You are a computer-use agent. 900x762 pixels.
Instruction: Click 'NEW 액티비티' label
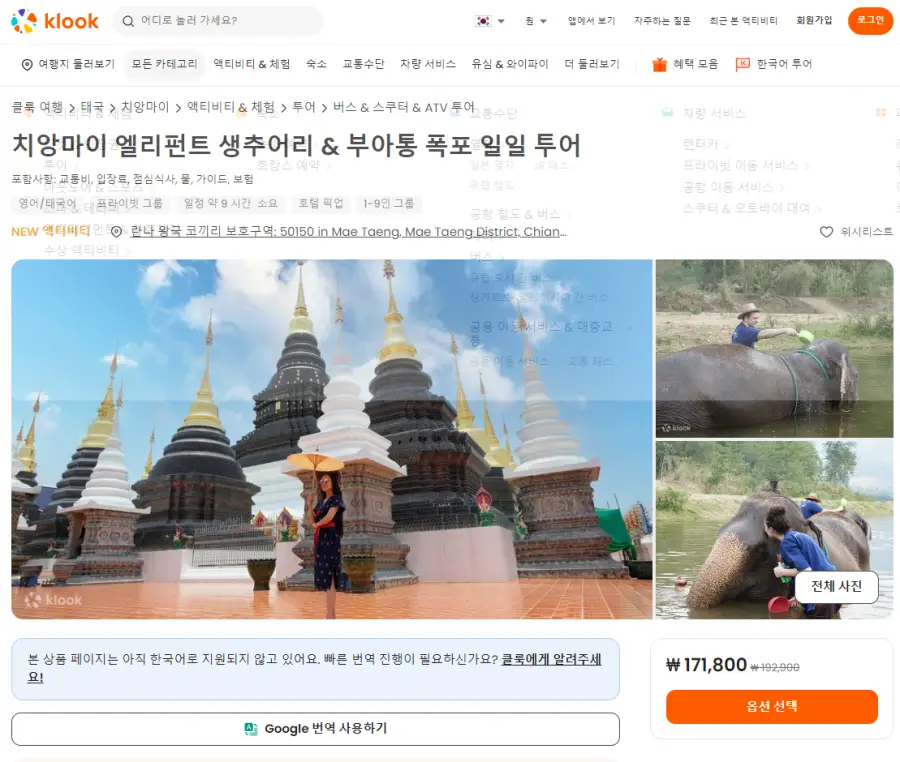click(x=51, y=231)
